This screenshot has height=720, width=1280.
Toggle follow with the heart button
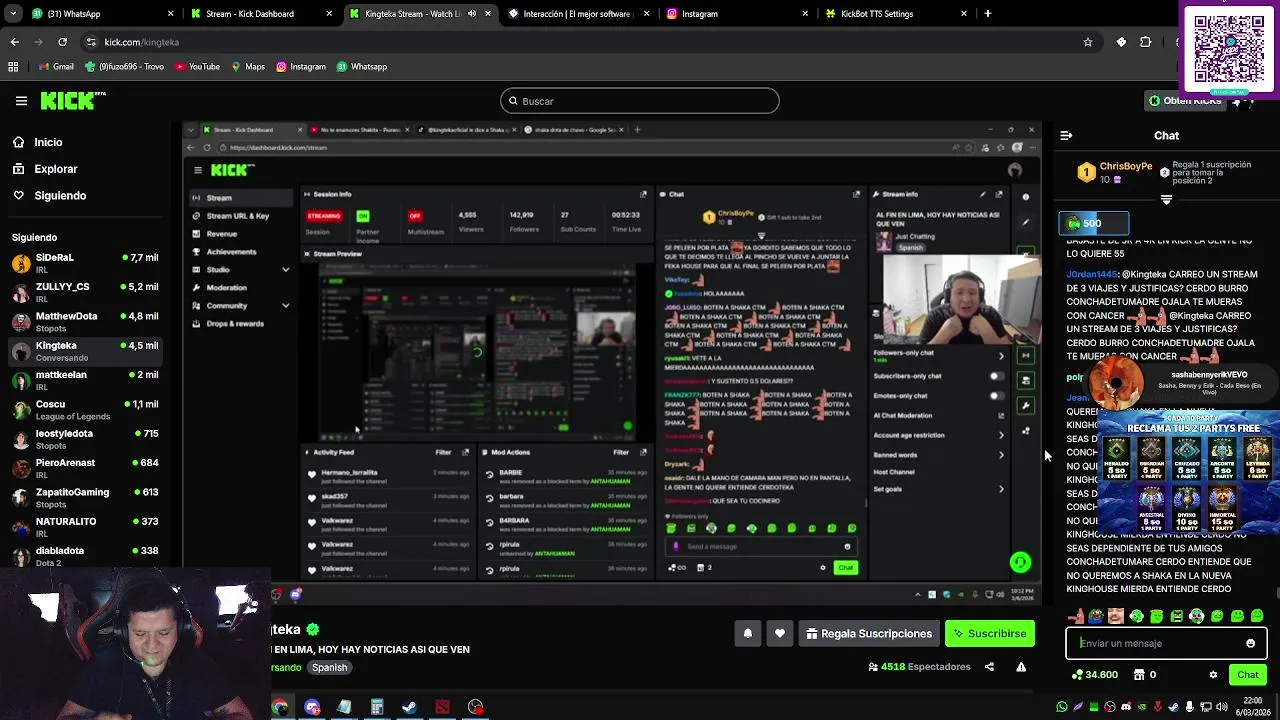(780, 633)
